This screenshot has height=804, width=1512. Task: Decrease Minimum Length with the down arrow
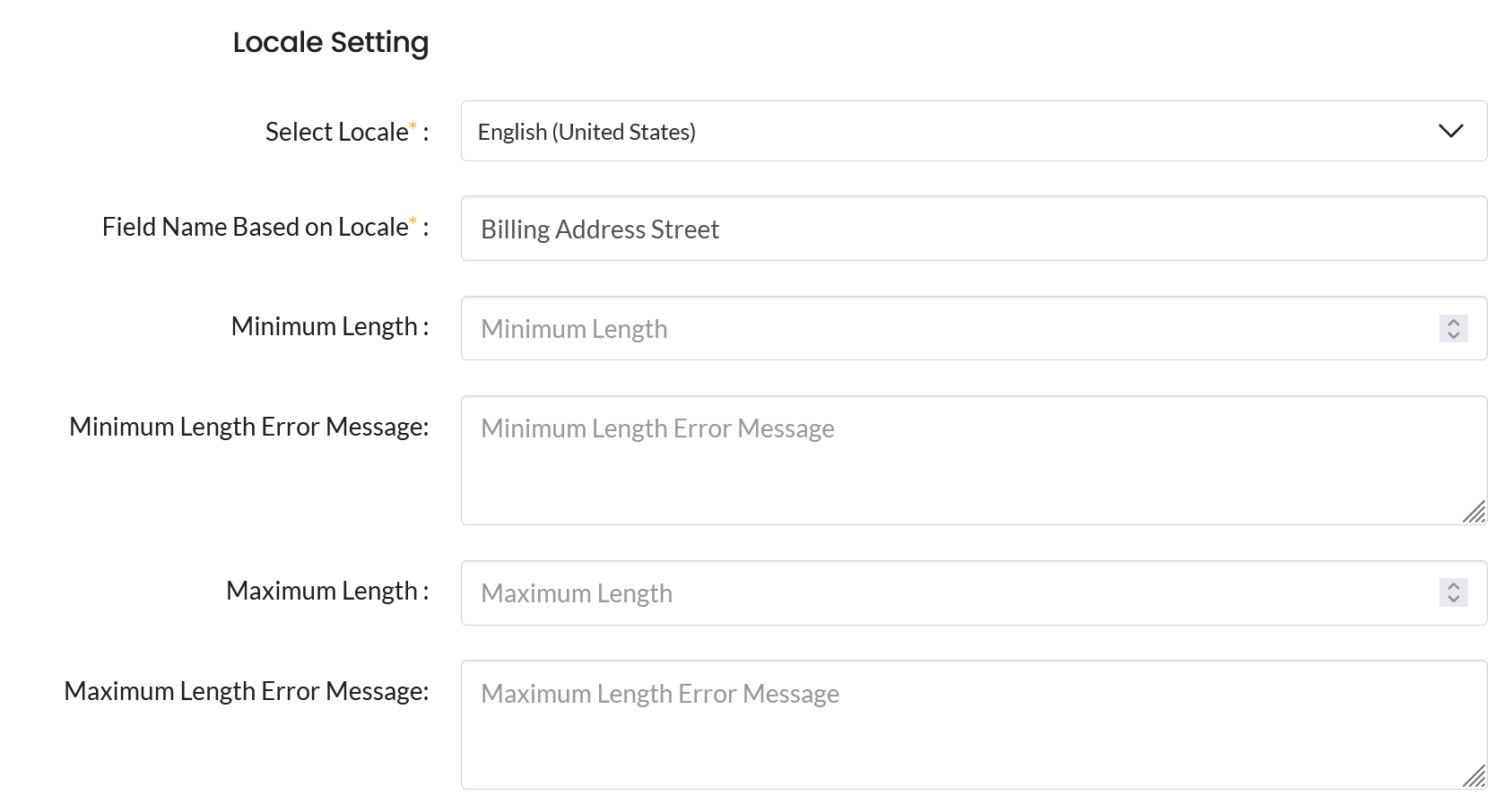1454,335
